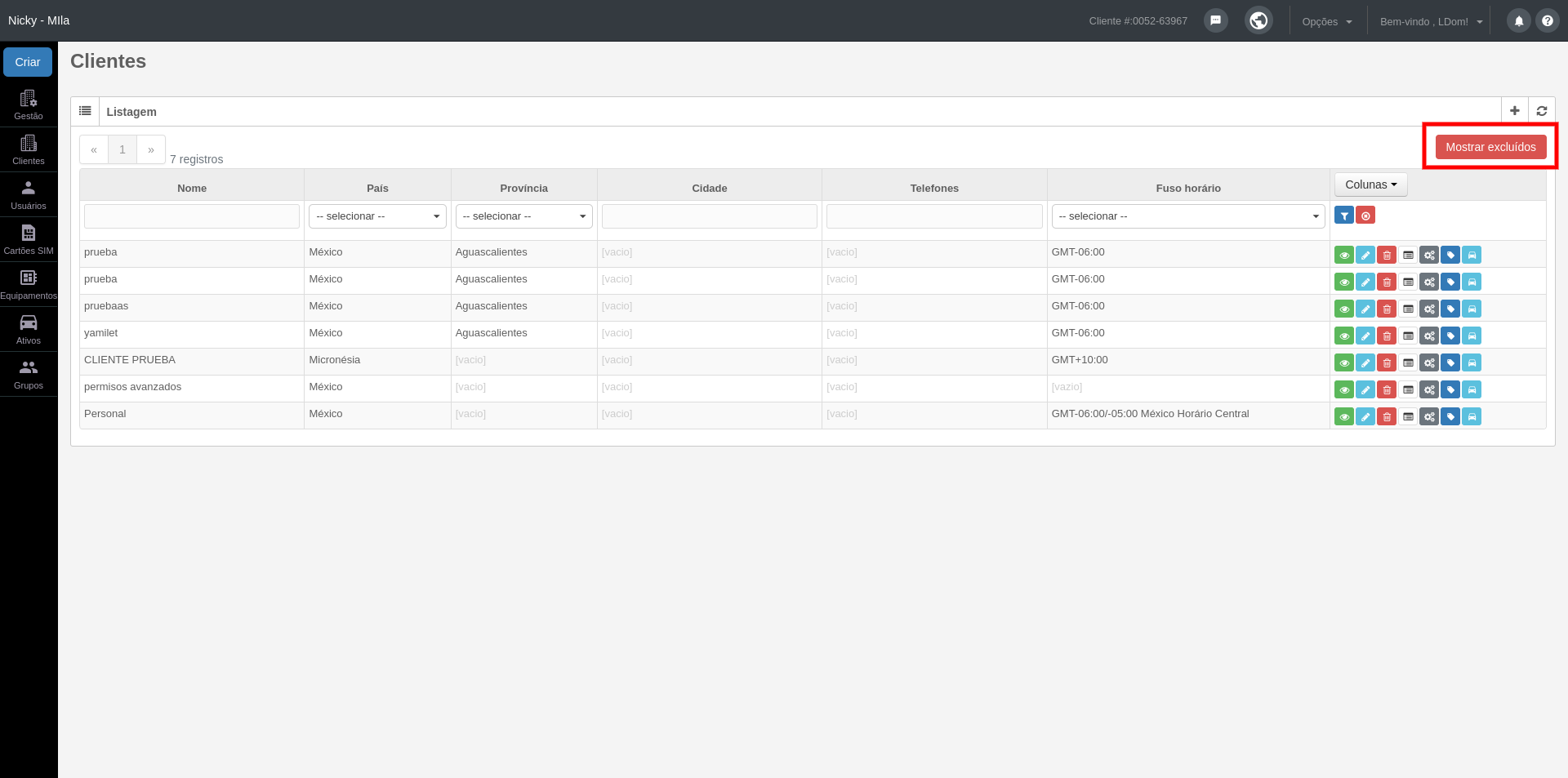Open Cartões SIM sidebar item
This screenshot has height=778, width=1568.
[x=29, y=240]
